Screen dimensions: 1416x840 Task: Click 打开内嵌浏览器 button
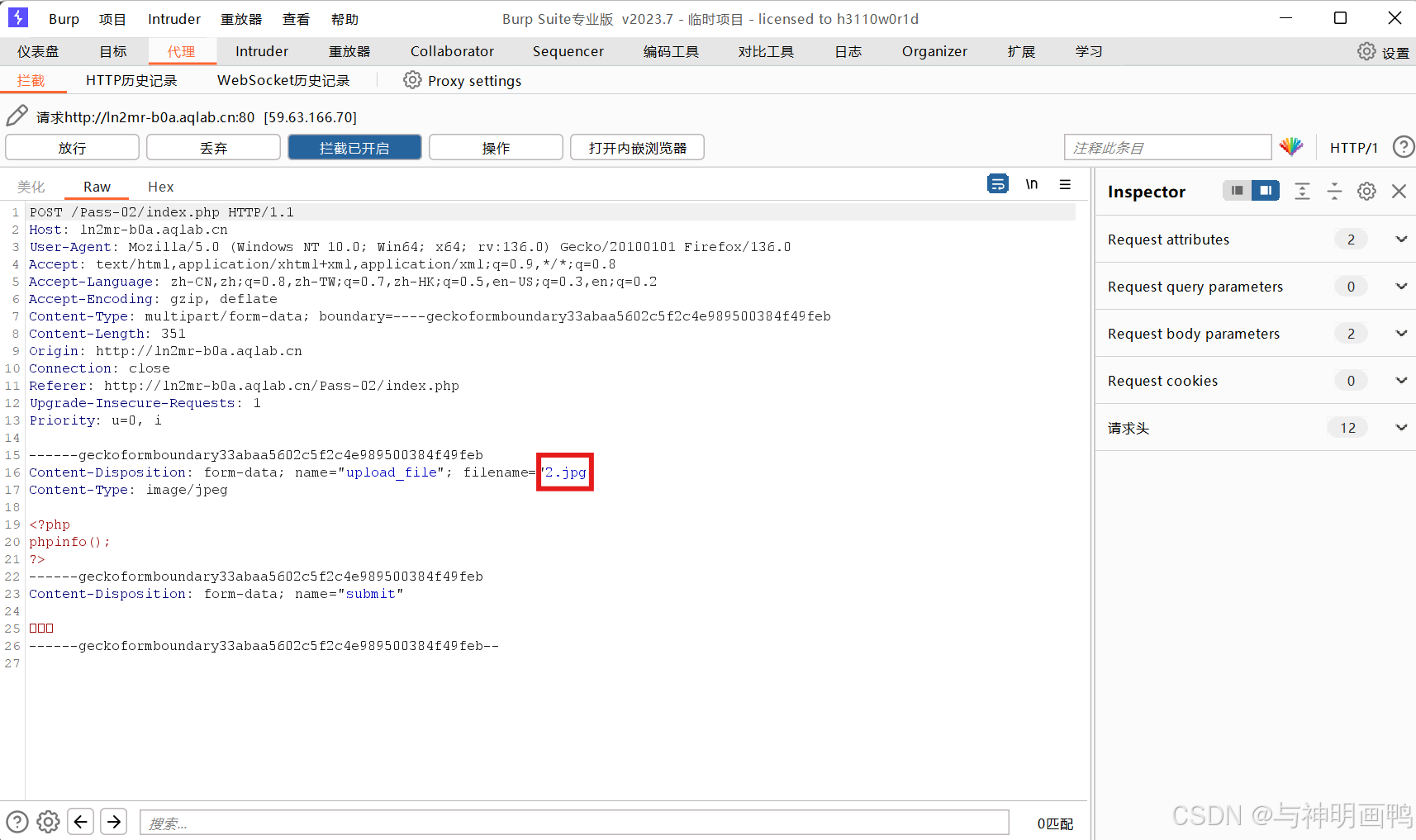click(637, 148)
